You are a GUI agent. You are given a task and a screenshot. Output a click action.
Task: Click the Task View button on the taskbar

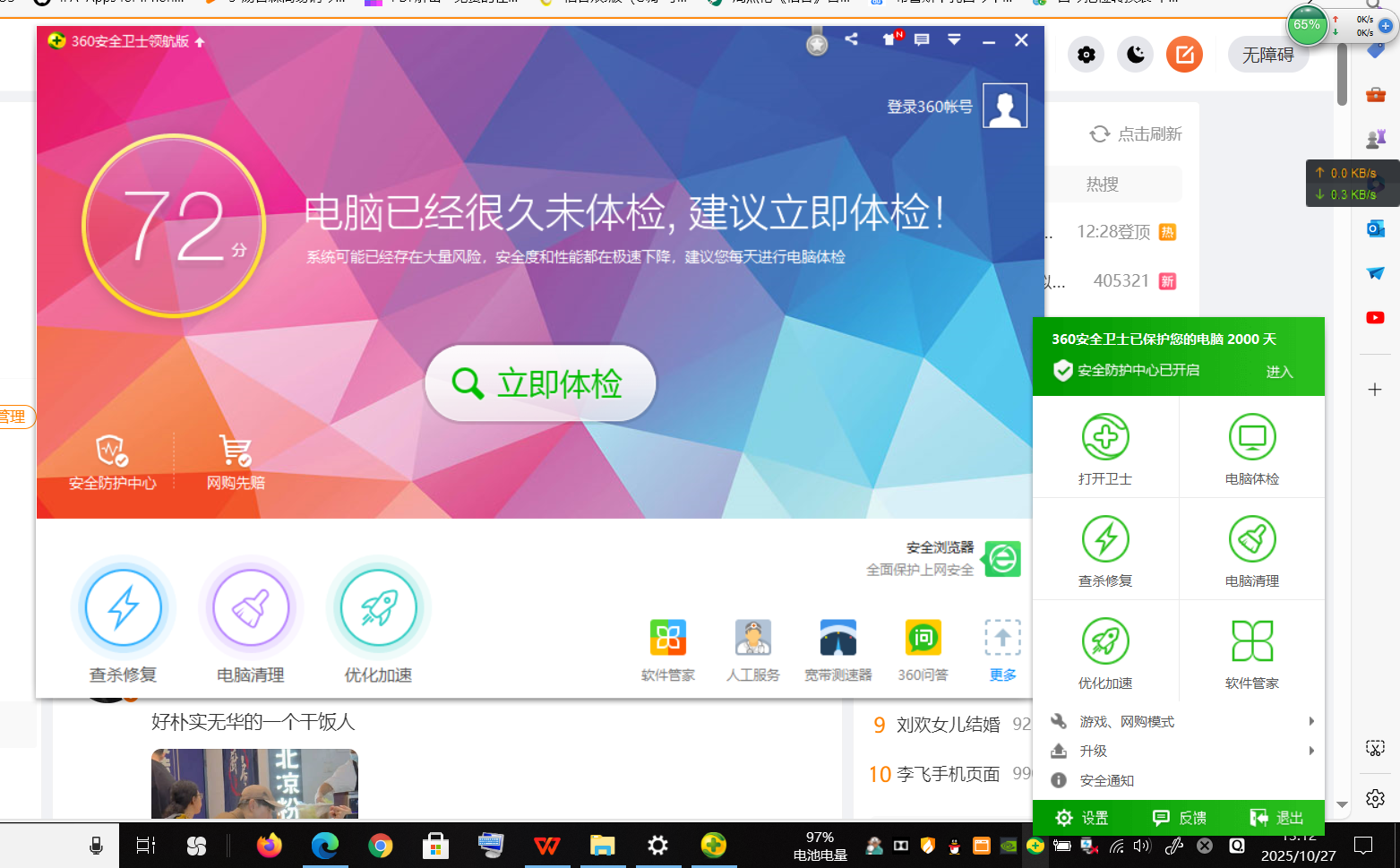pyautogui.click(x=145, y=846)
